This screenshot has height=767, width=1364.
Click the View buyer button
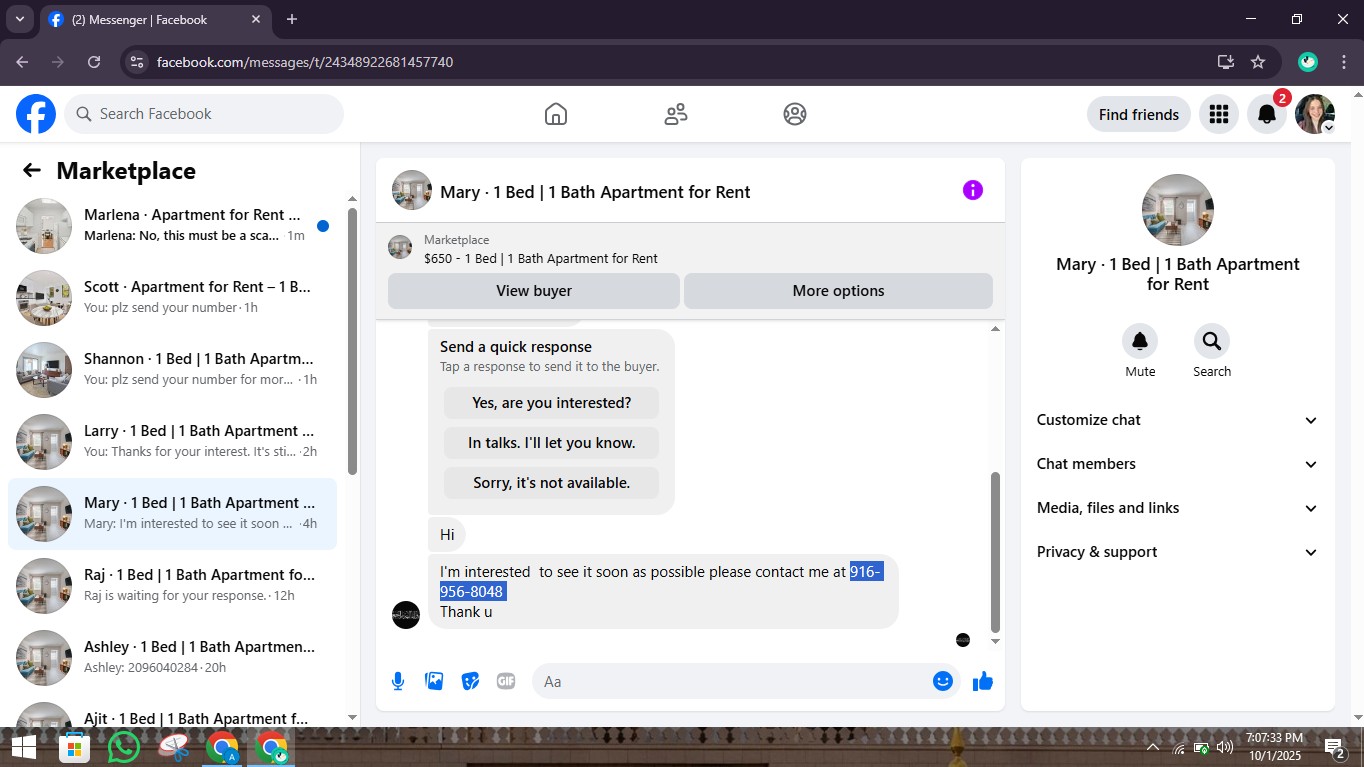click(x=534, y=291)
